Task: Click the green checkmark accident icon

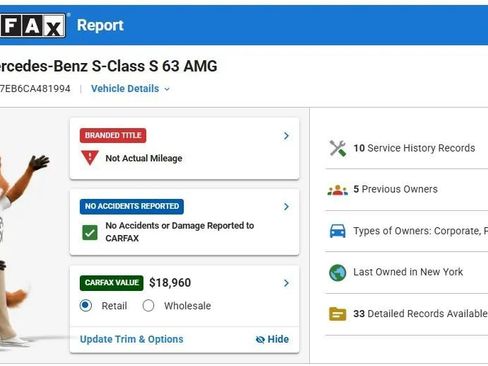Action: (90, 232)
